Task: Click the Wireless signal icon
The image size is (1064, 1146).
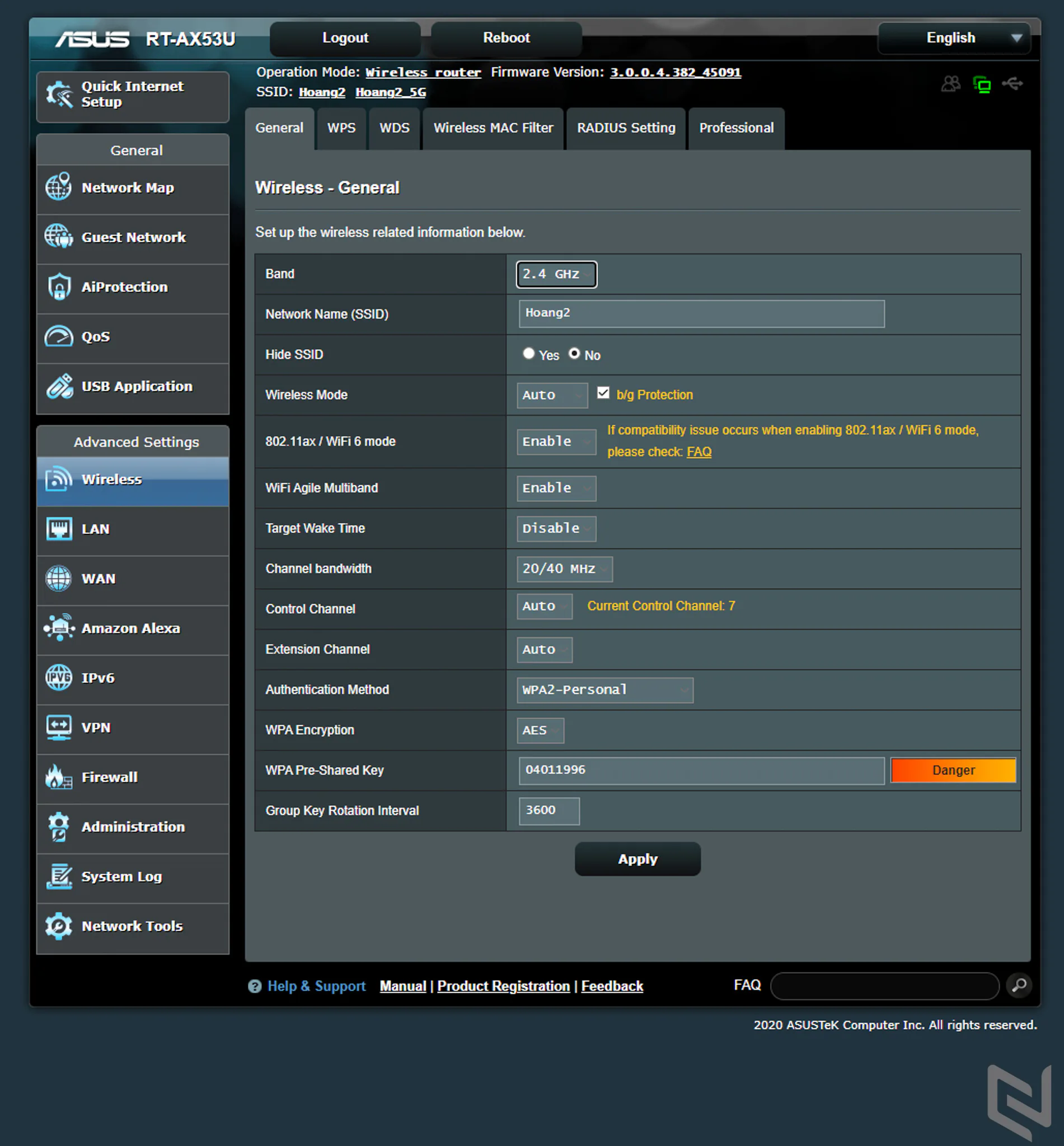Action: click(x=59, y=479)
